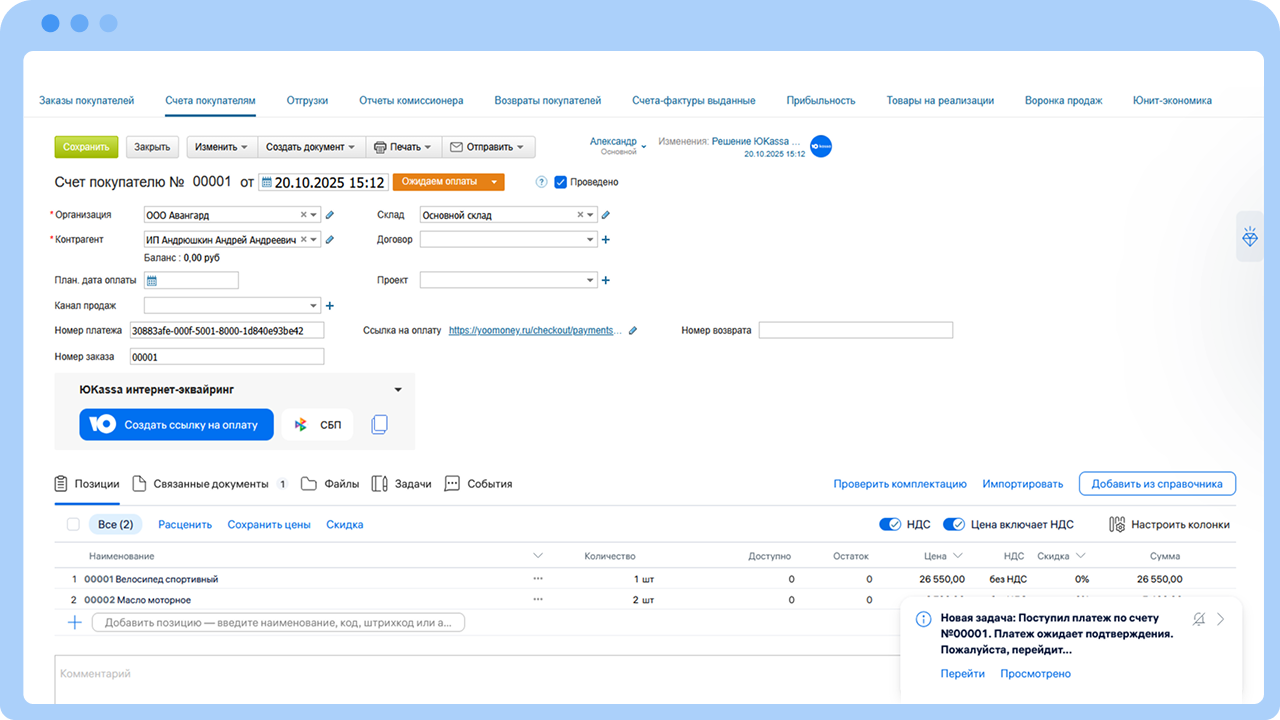Screen dimensions: 1280x720
Task: Add a new Проект with the plus icon
Action: [x=606, y=281]
